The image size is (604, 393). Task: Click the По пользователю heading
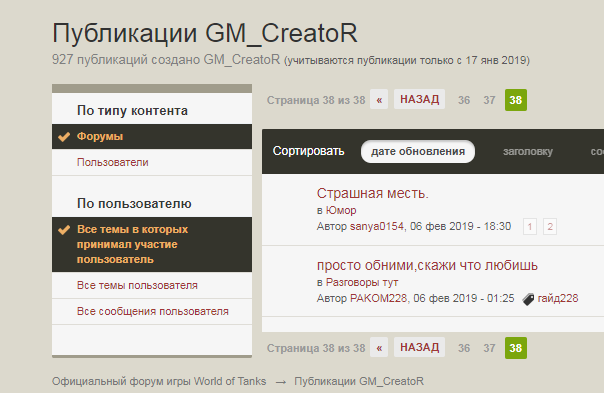134,203
